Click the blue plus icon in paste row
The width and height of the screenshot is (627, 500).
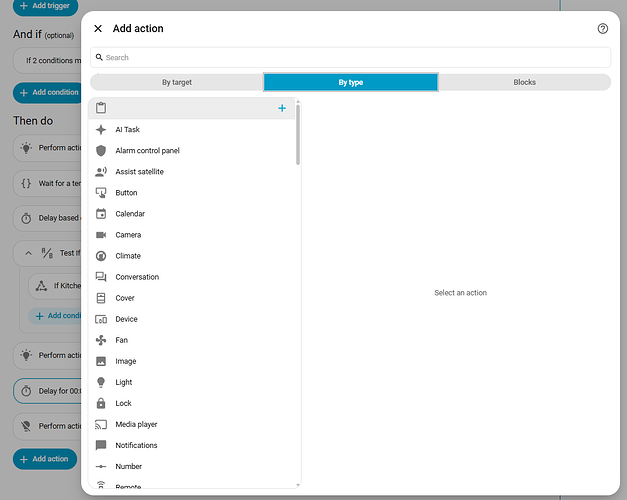282,108
